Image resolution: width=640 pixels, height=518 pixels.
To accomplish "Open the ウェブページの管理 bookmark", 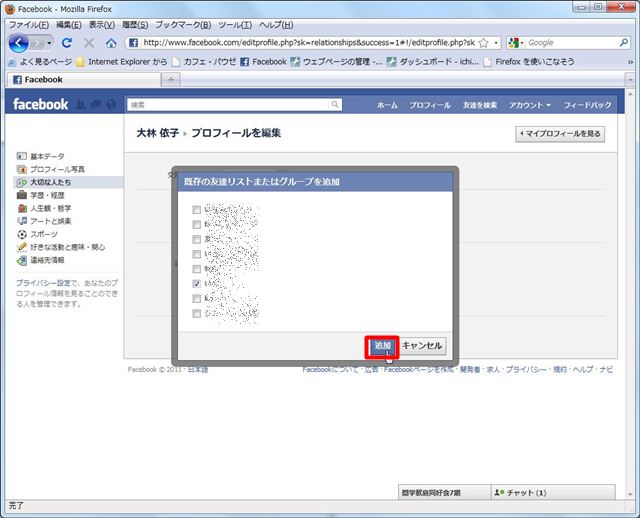I will coord(337,62).
